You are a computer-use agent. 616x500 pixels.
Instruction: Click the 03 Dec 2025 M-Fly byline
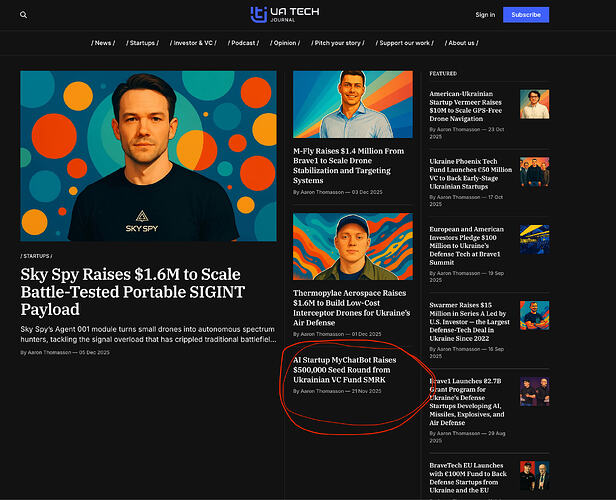tap(337, 192)
